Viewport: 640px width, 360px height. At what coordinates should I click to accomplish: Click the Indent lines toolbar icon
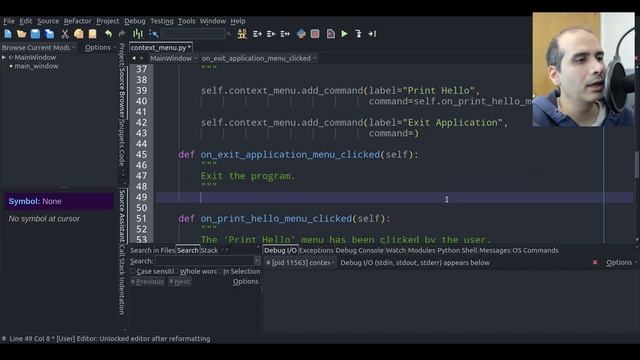pyautogui.click(x=257, y=34)
